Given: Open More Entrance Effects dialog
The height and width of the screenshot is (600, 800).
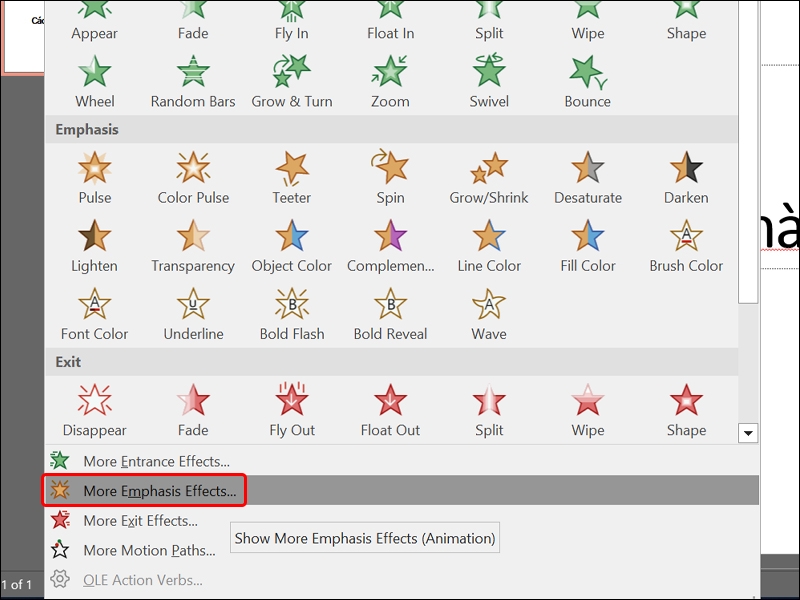Looking at the screenshot, I should pos(402,461).
